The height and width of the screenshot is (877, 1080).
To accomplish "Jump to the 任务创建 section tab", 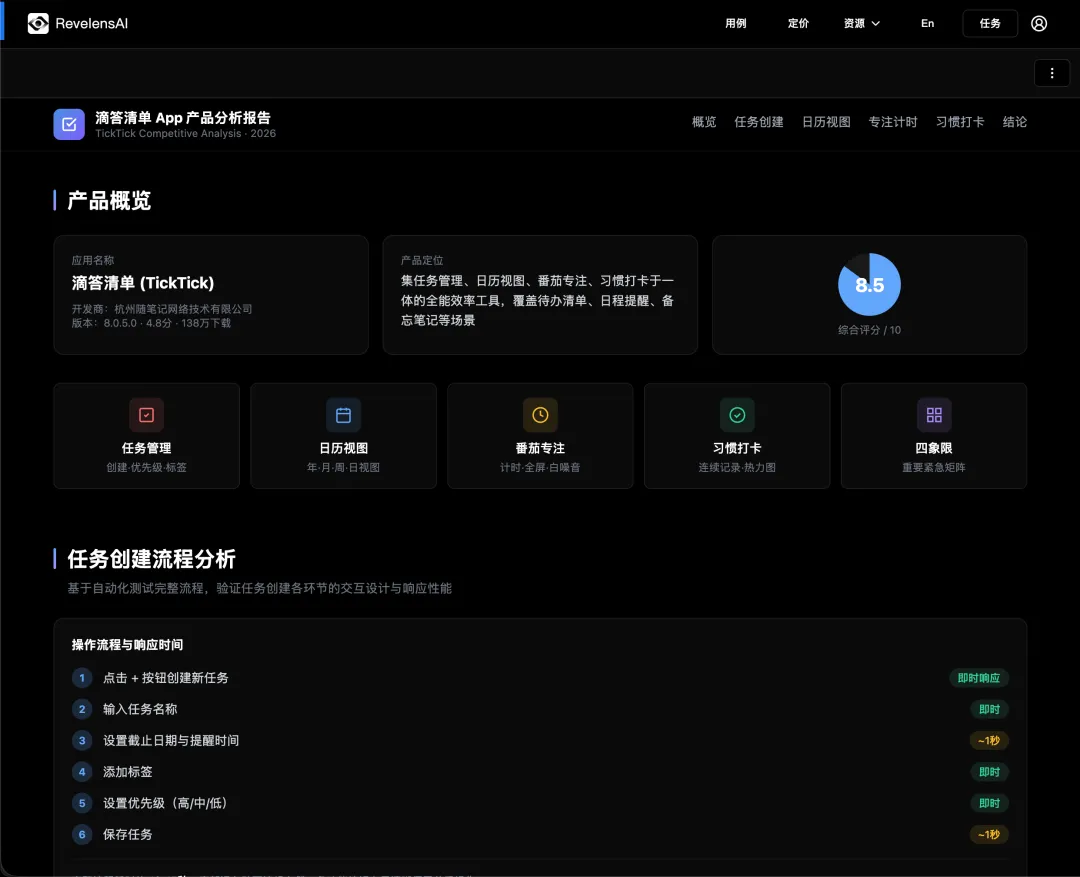I will click(x=759, y=122).
